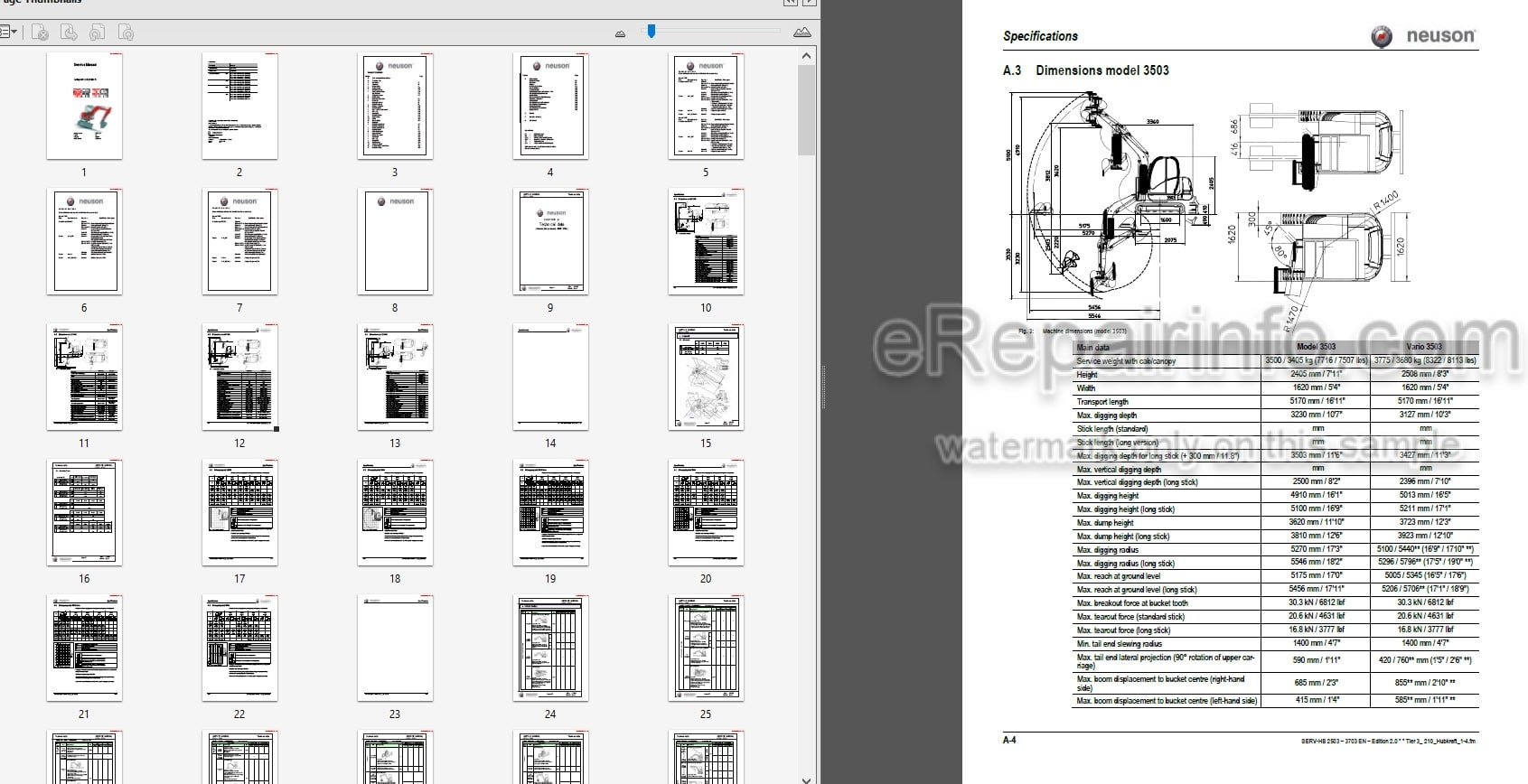Click the thumbnails vertical scrollbar thumb
1528x784 pixels.
(x=807, y=108)
